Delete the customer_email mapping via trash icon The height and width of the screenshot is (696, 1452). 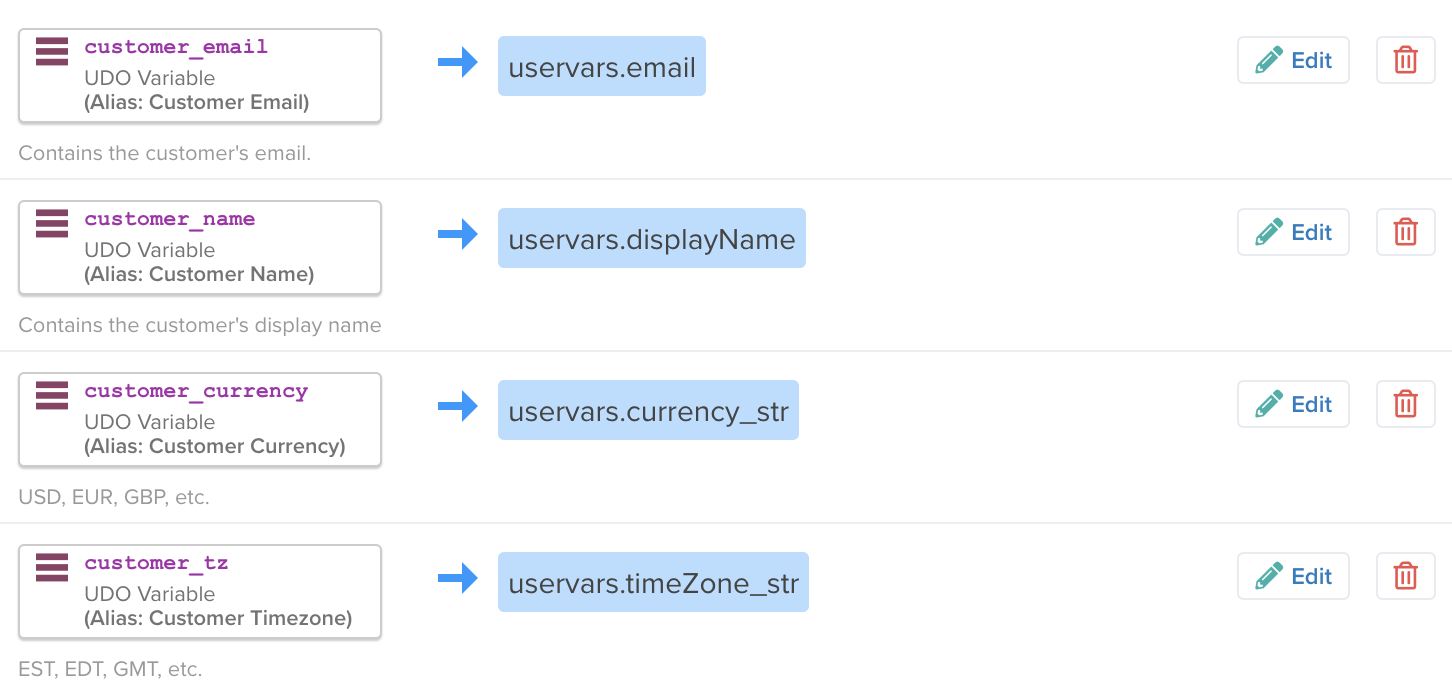click(1406, 60)
